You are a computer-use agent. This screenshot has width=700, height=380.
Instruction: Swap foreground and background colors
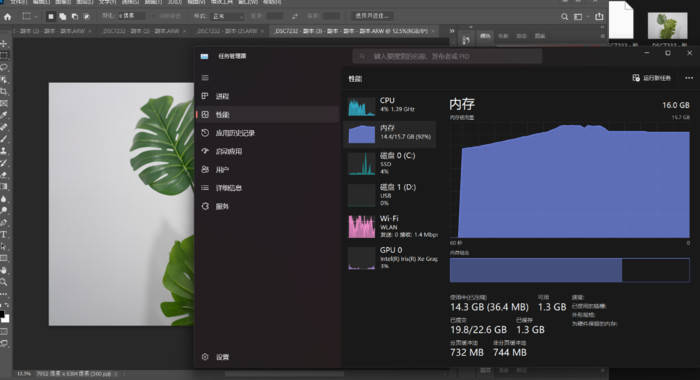[7, 305]
